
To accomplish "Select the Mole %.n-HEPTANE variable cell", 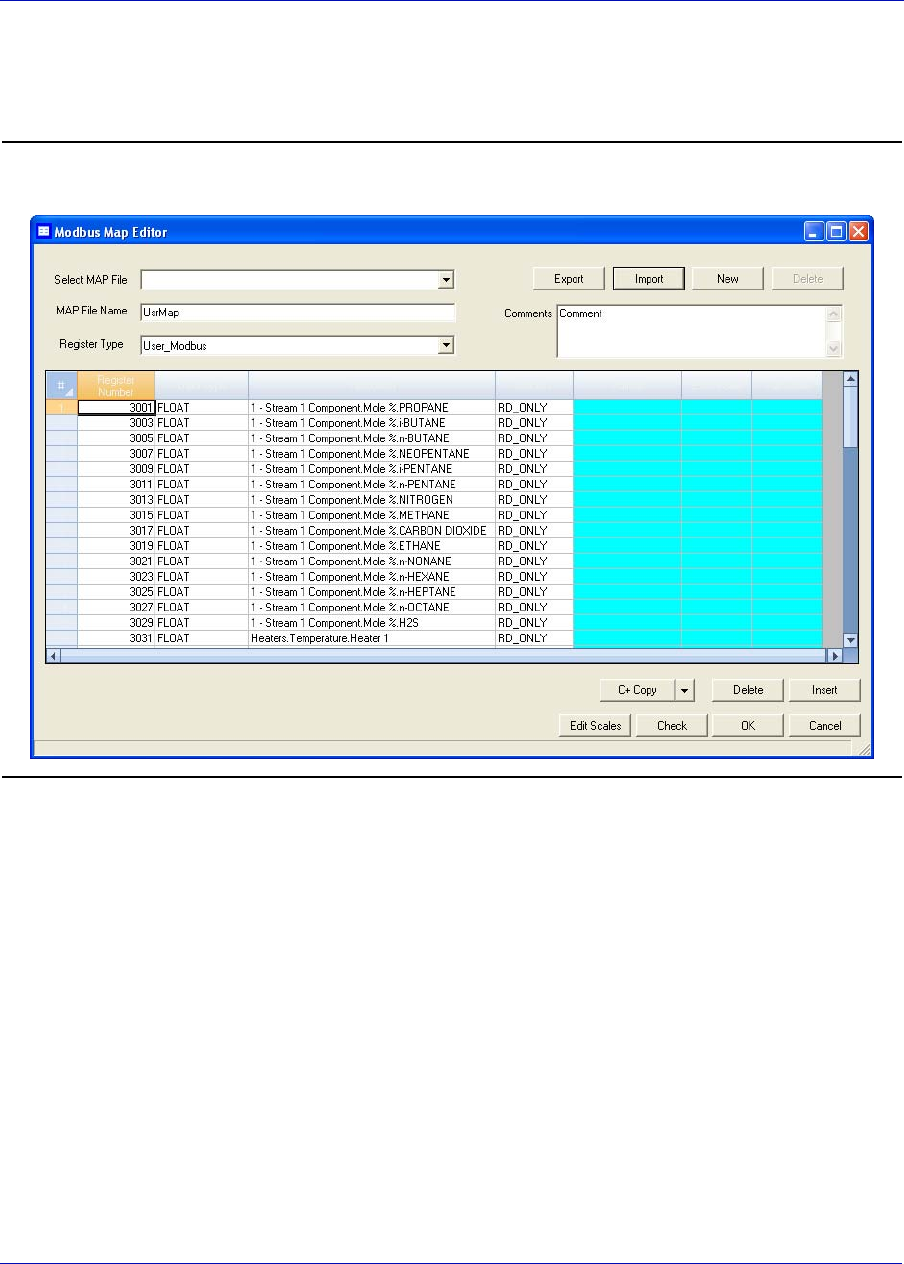I will pos(372,592).
